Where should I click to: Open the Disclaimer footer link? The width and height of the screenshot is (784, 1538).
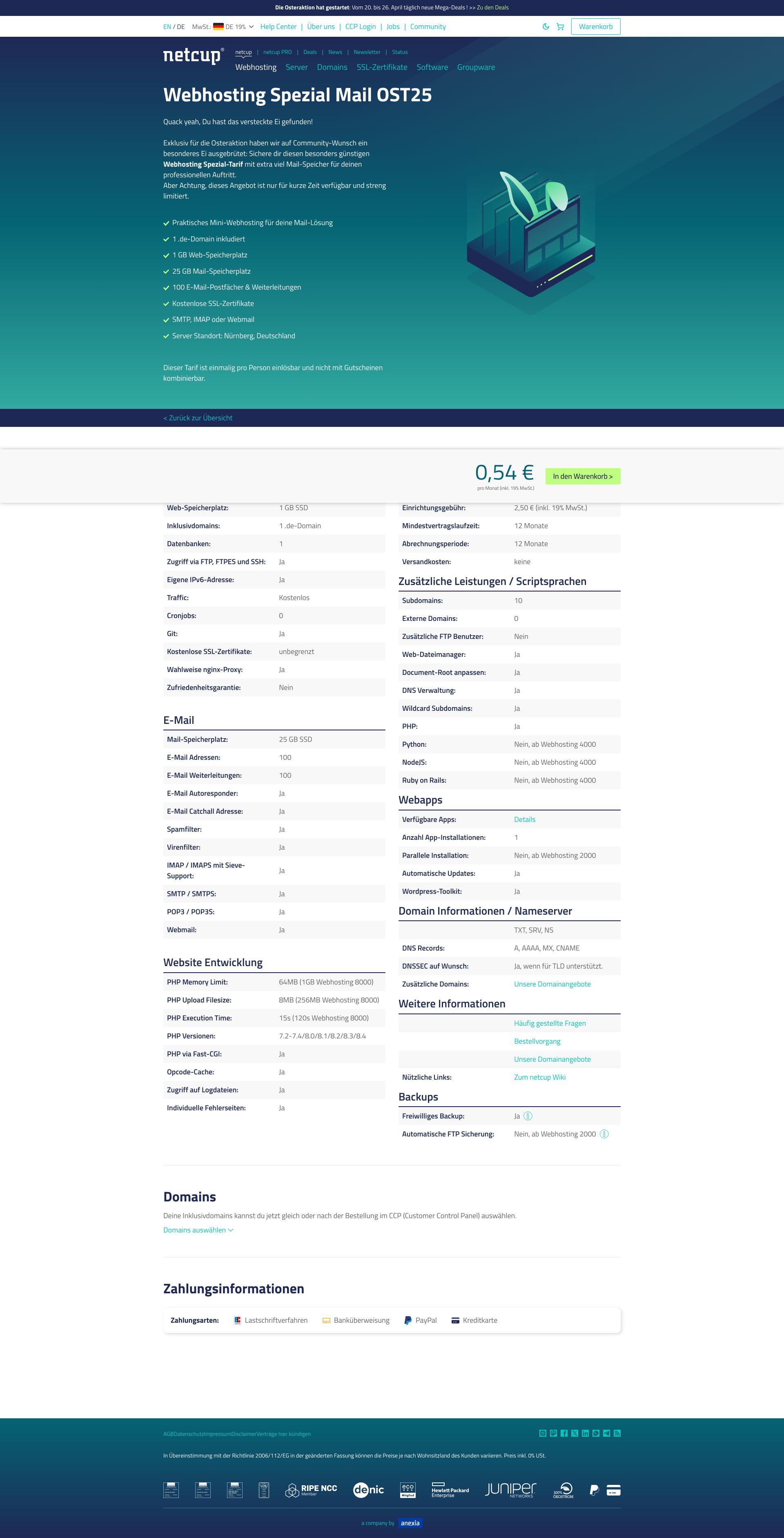coord(243,1434)
